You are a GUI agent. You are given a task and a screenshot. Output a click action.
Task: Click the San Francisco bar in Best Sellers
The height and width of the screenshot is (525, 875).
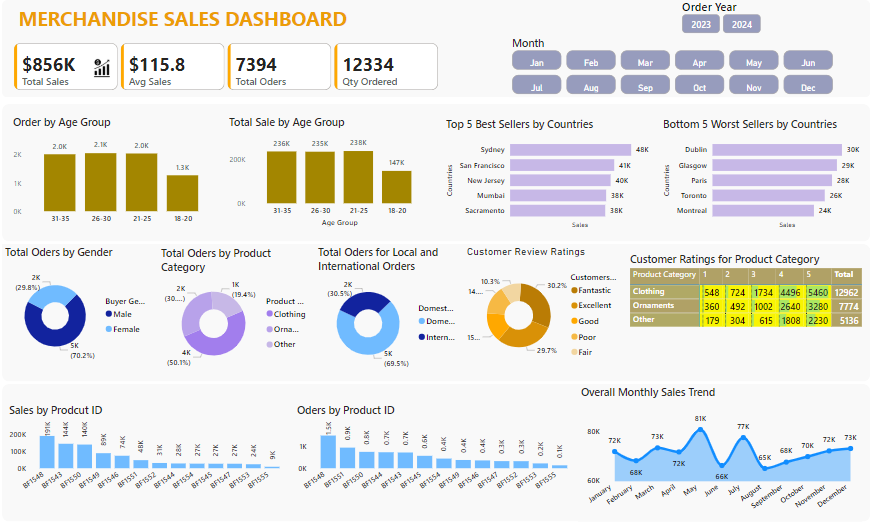click(x=562, y=165)
